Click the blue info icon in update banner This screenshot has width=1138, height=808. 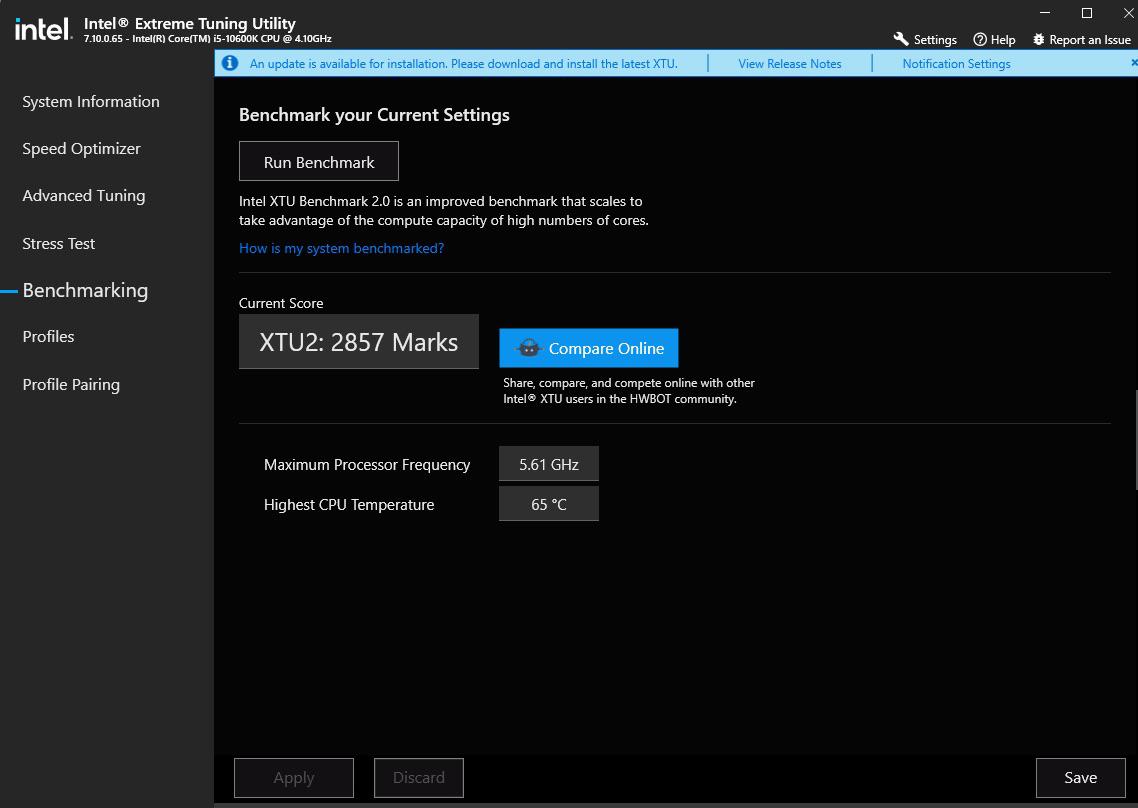[x=230, y=63]
